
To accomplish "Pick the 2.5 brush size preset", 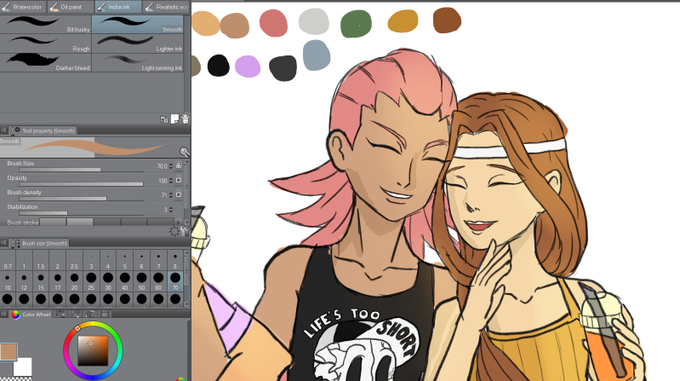I will pos(74,260).
